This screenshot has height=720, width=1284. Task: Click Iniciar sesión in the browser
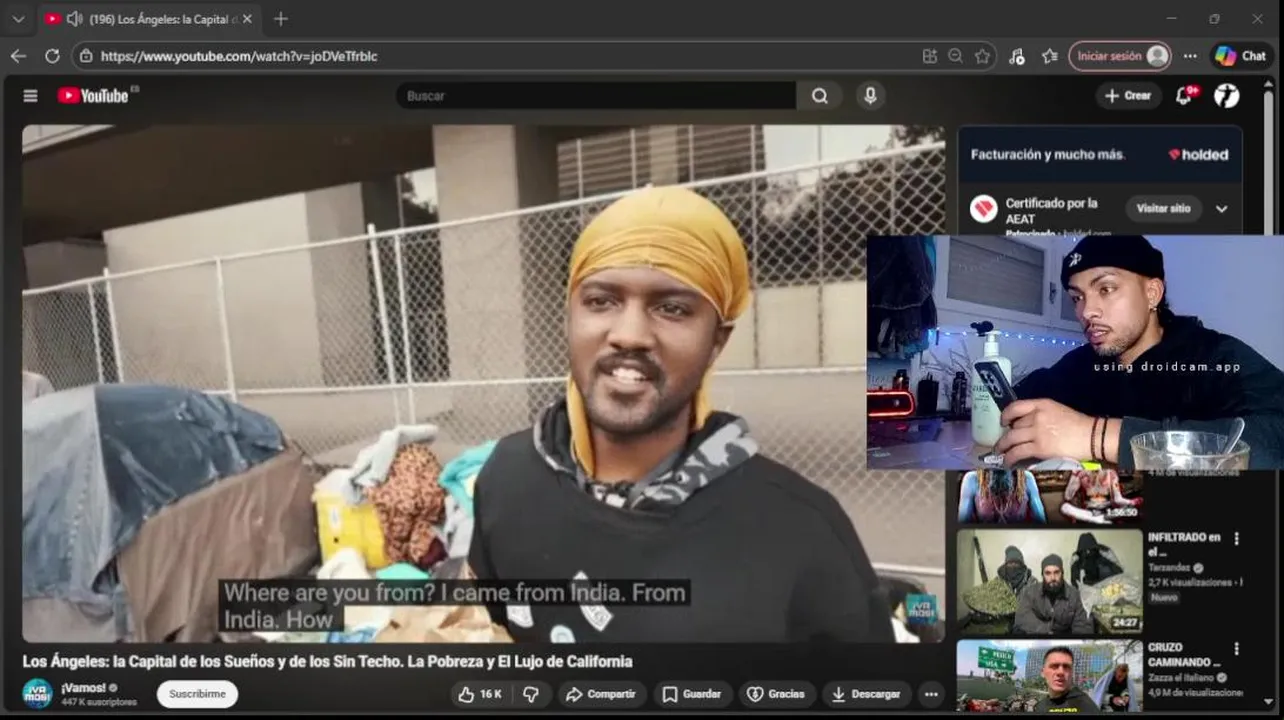[1120, 56]
